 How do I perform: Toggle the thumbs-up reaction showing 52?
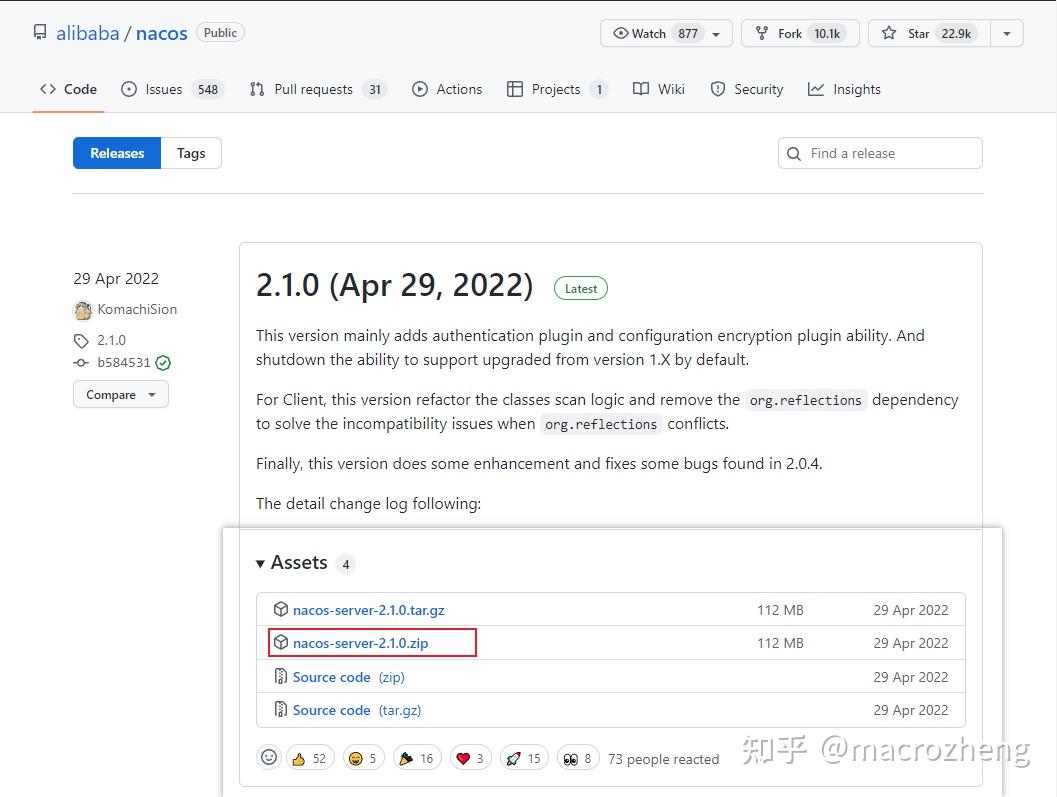[310, 757]
